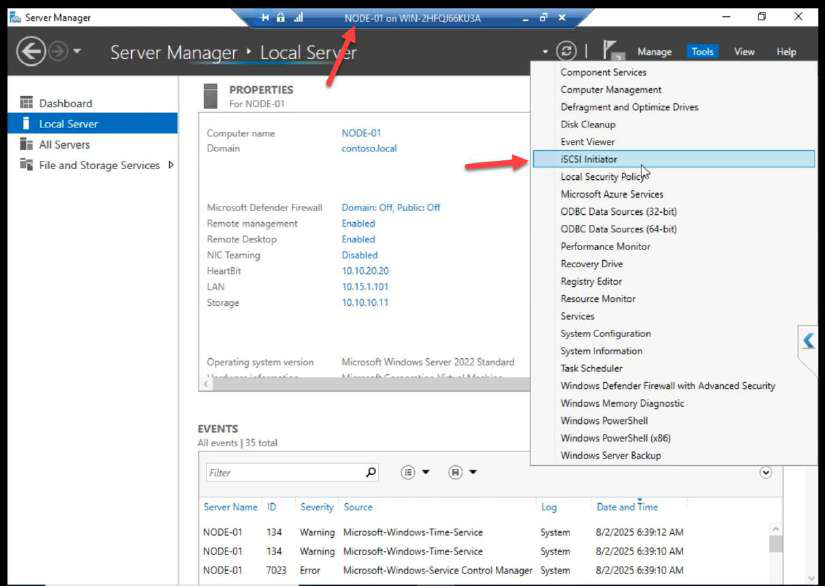Click the NODE-01 computer name link
This screenshot has width=825, height=586.
click(361, 133)
